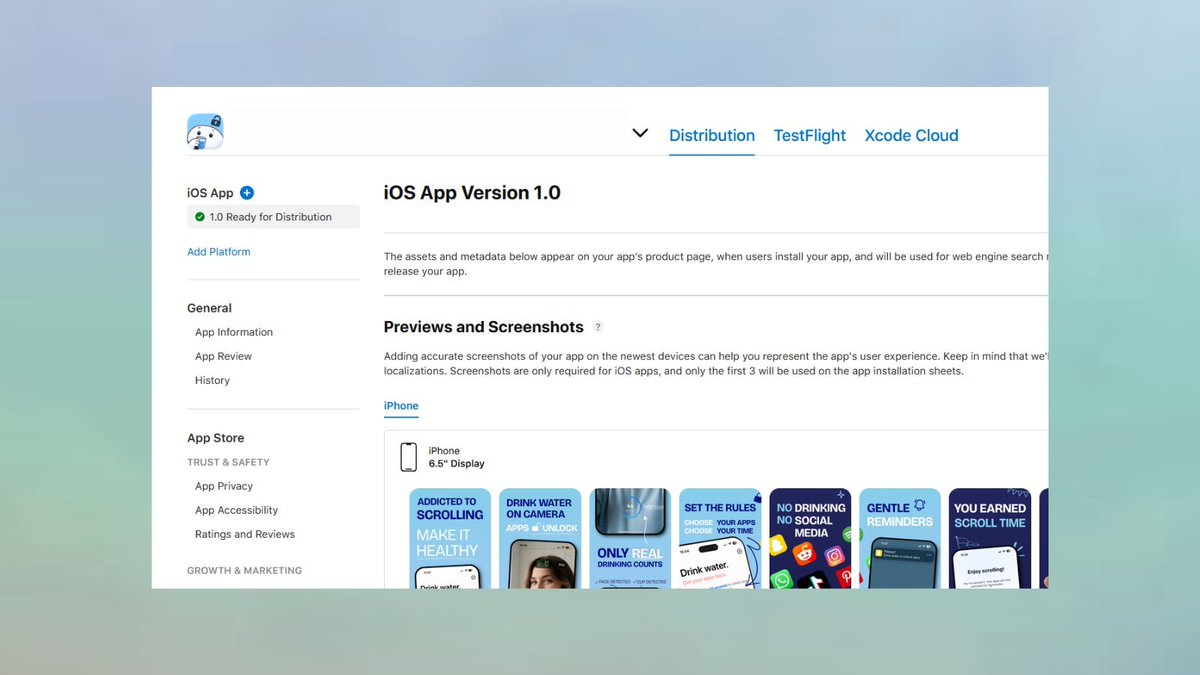Open the TestFlight tab
The height and width of the screenshot is (675, 1200).
pos(810,135)
